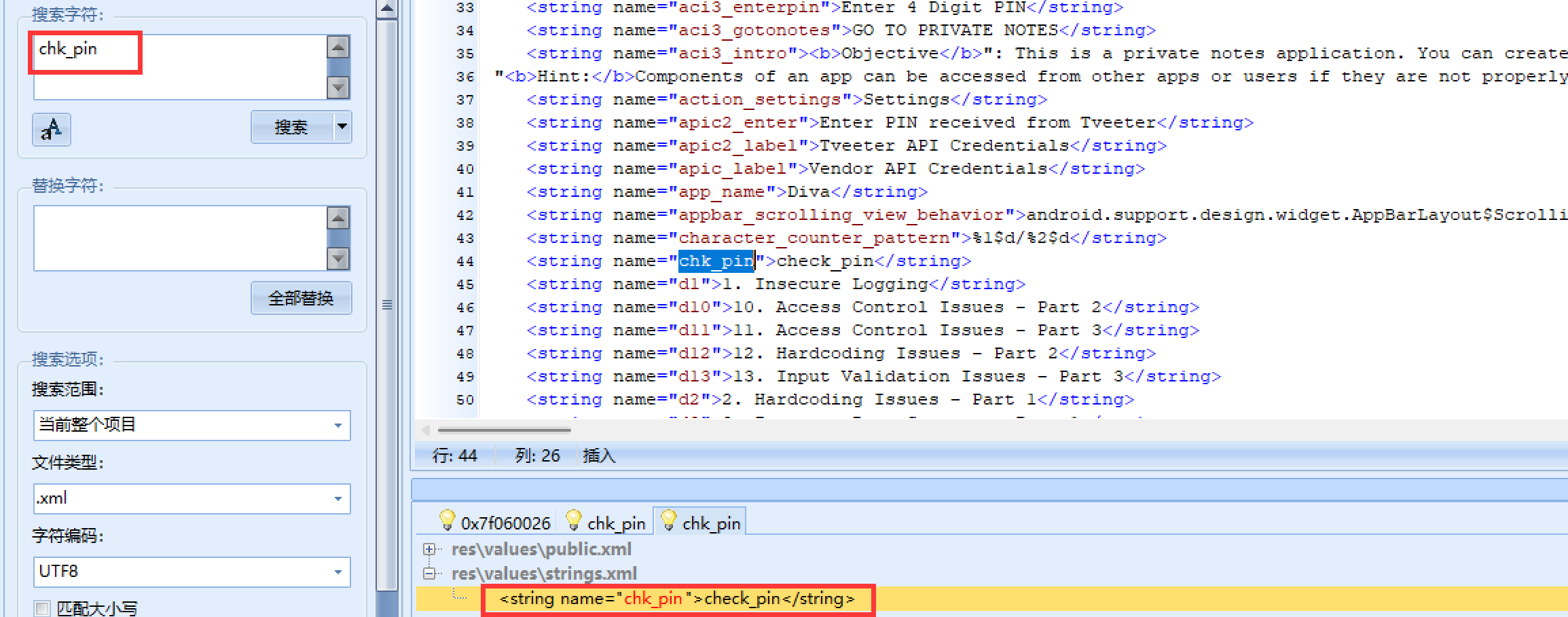Click the 搜索 search button

point(292,127)
